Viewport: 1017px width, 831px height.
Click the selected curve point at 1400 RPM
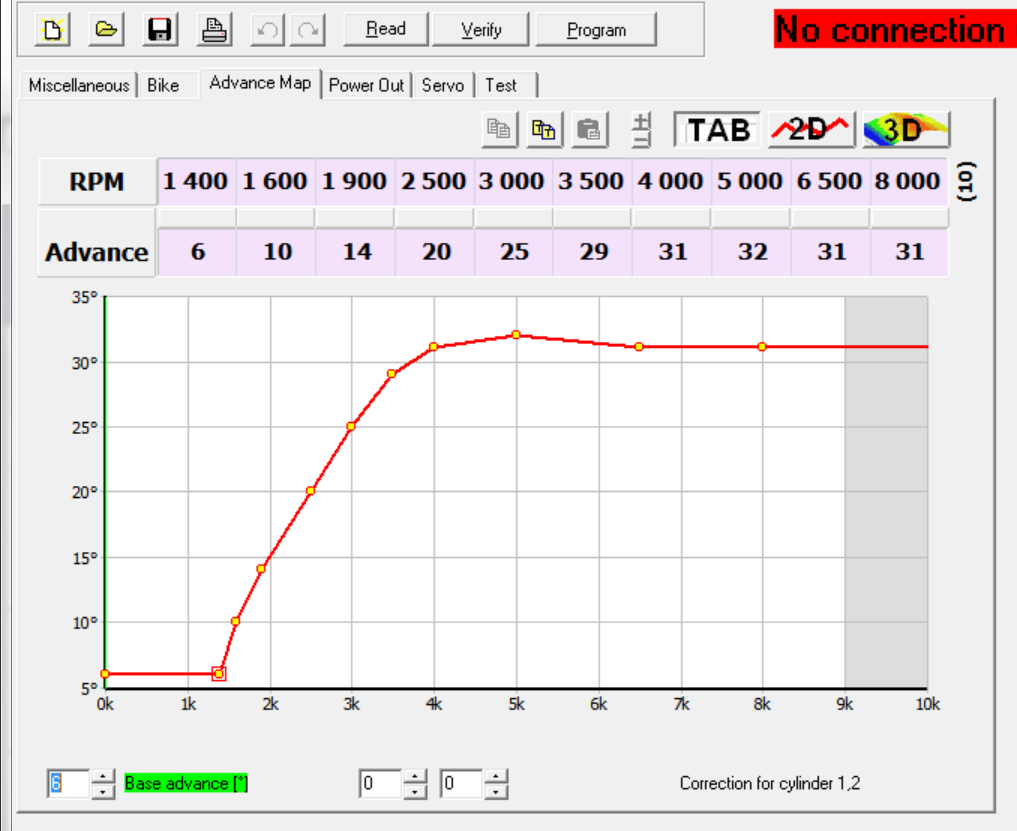[x=219, y=674]
